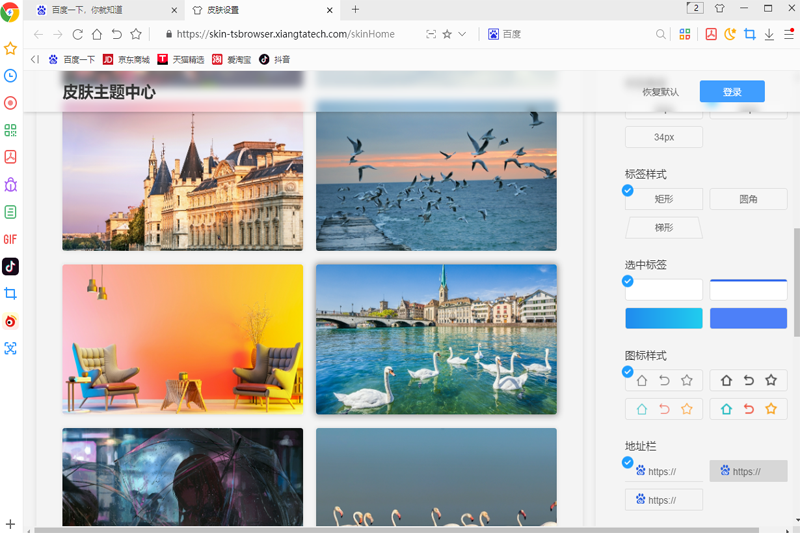
Task: Click the 登录 button
Action: 732,92
